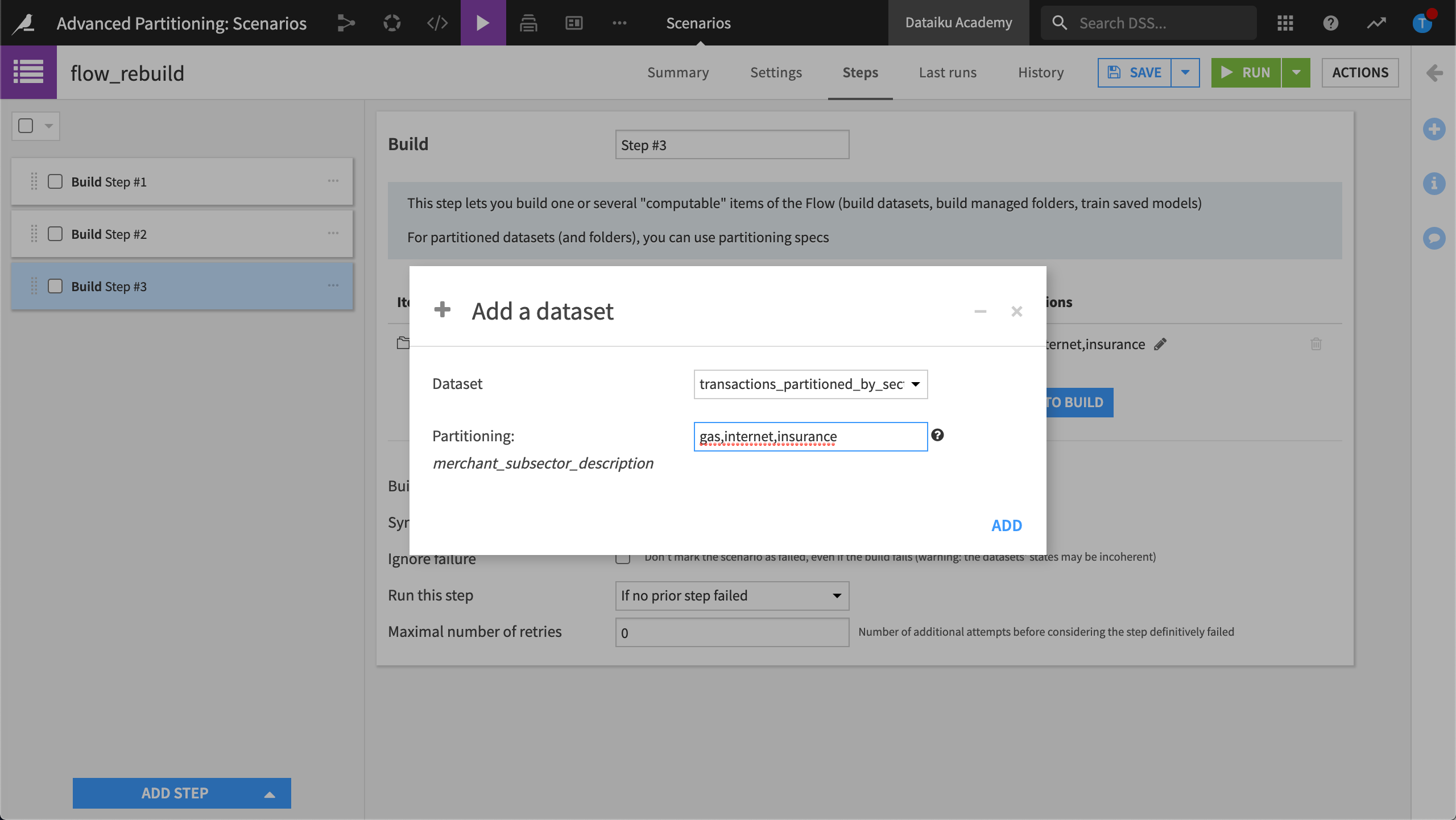Click the blue plus icon in right sidebar

point(1434,129)
